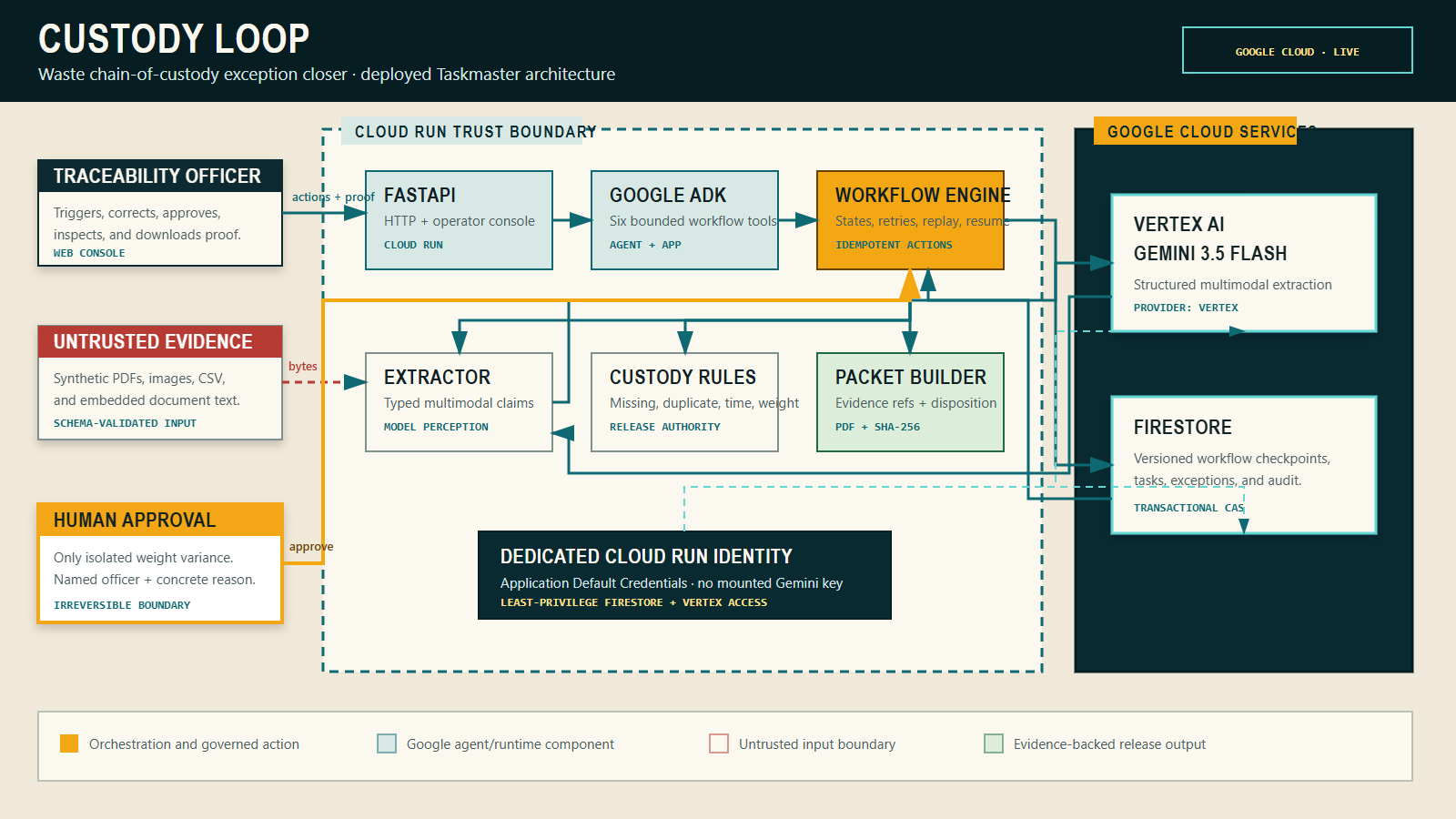Click the 'PDF + SHA-256' tag

point(877,427)
